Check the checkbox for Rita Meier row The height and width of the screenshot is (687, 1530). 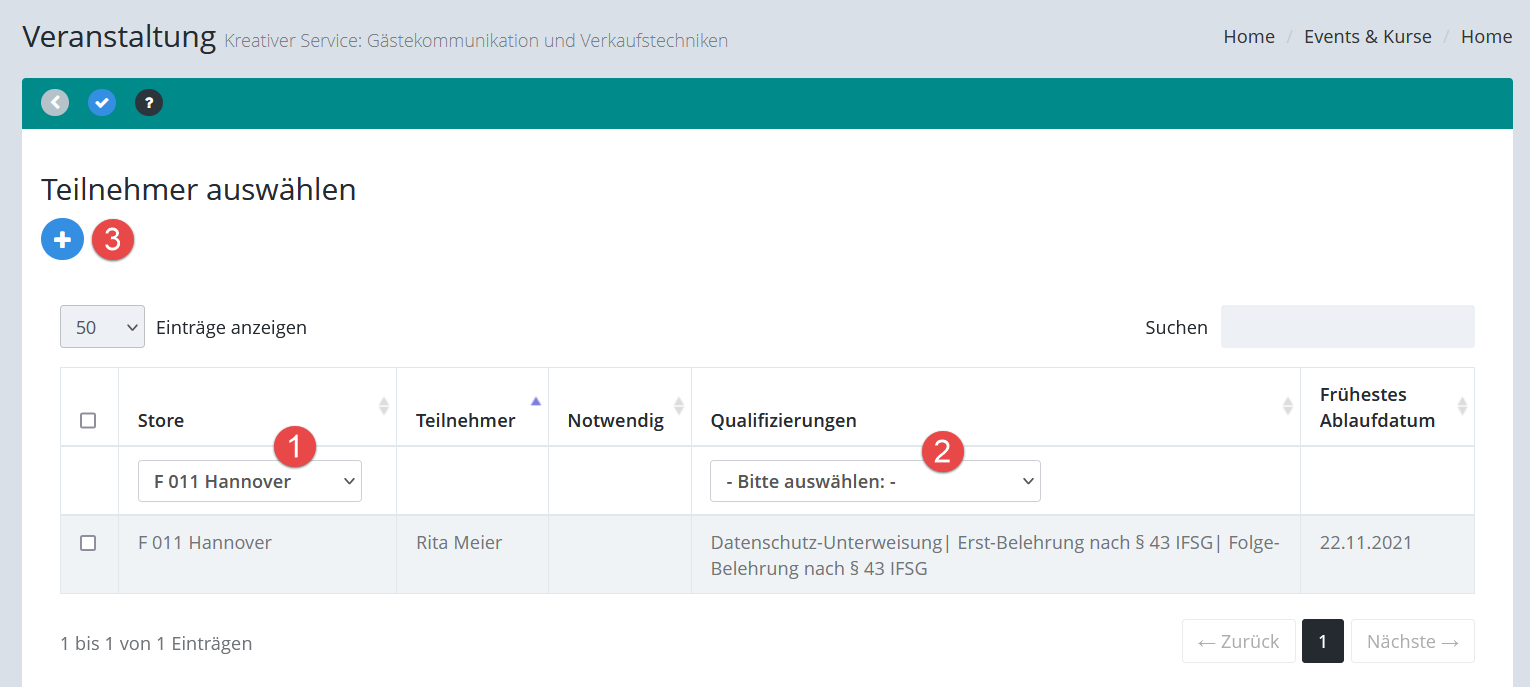[88, 543]
